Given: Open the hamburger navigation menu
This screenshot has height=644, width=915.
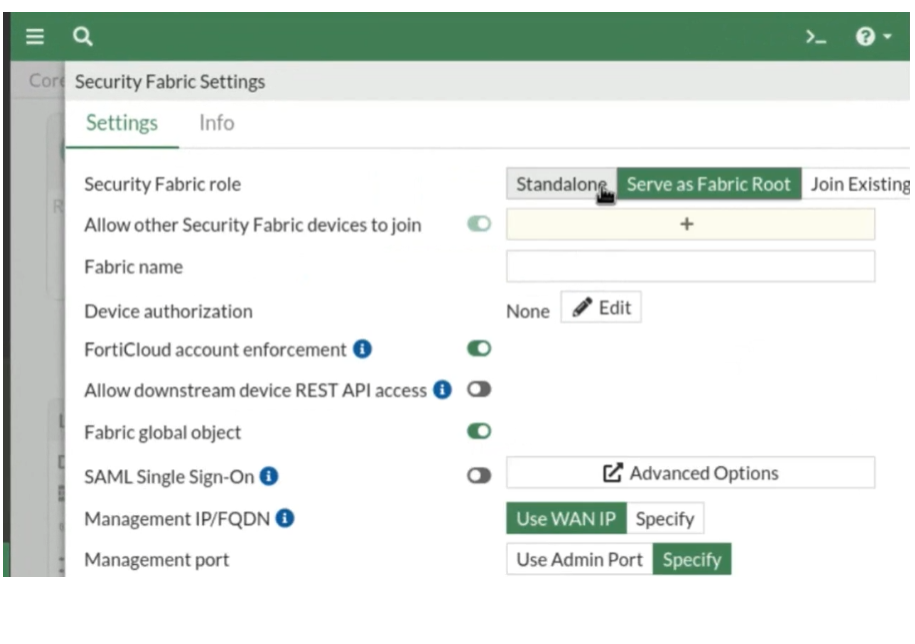Looking at the screenshot, I should pos(35,37).
